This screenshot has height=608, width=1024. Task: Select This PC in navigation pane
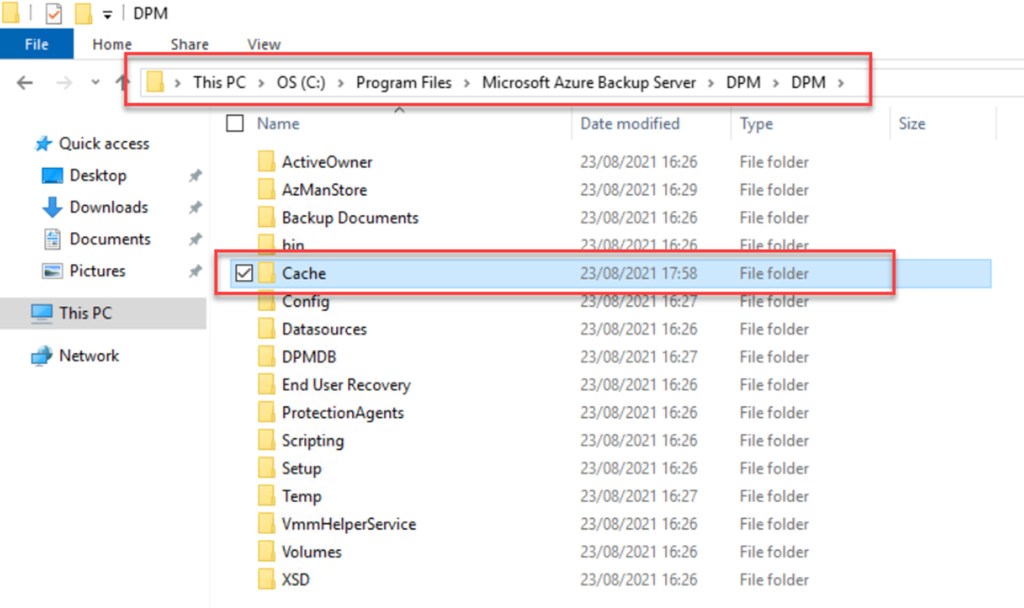pyautogui.click(x=85, y=313)
